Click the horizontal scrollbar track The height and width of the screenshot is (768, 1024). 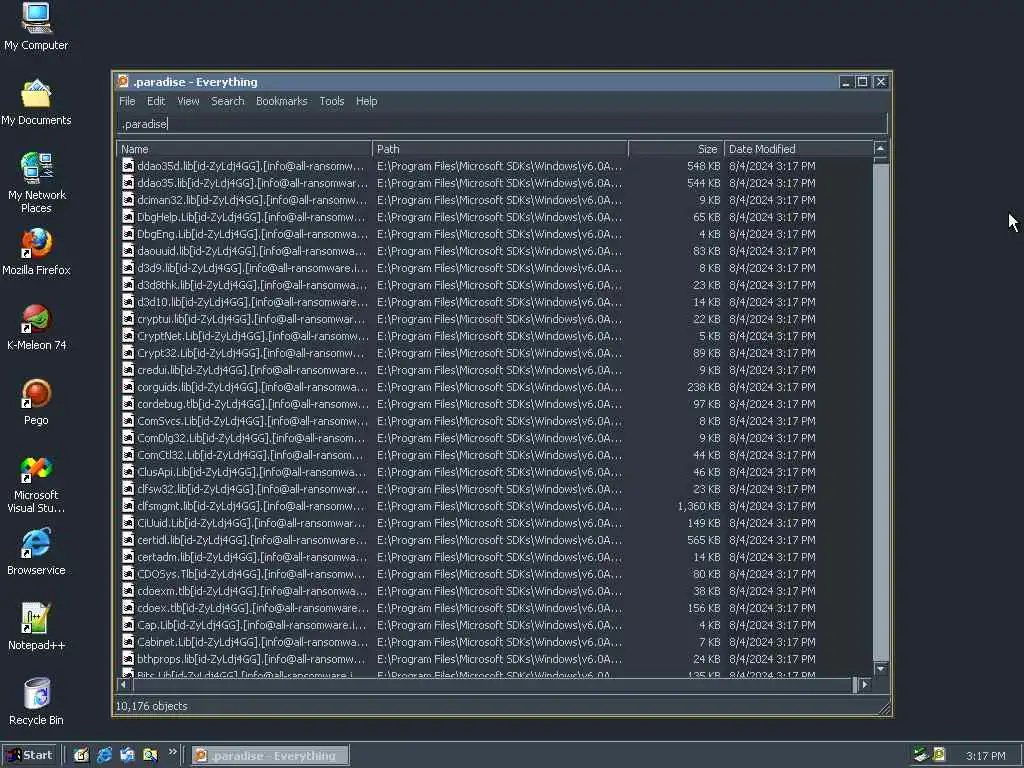point(493,684)
